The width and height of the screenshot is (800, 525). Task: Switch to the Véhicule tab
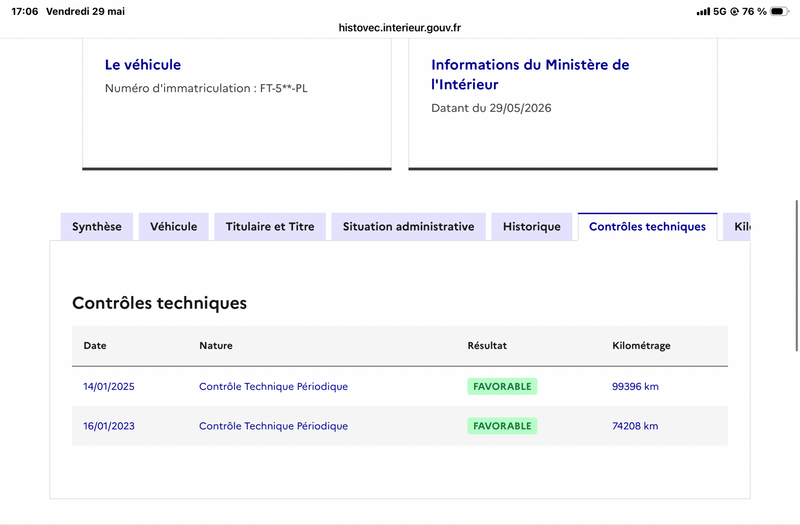[x=173, y=227]
